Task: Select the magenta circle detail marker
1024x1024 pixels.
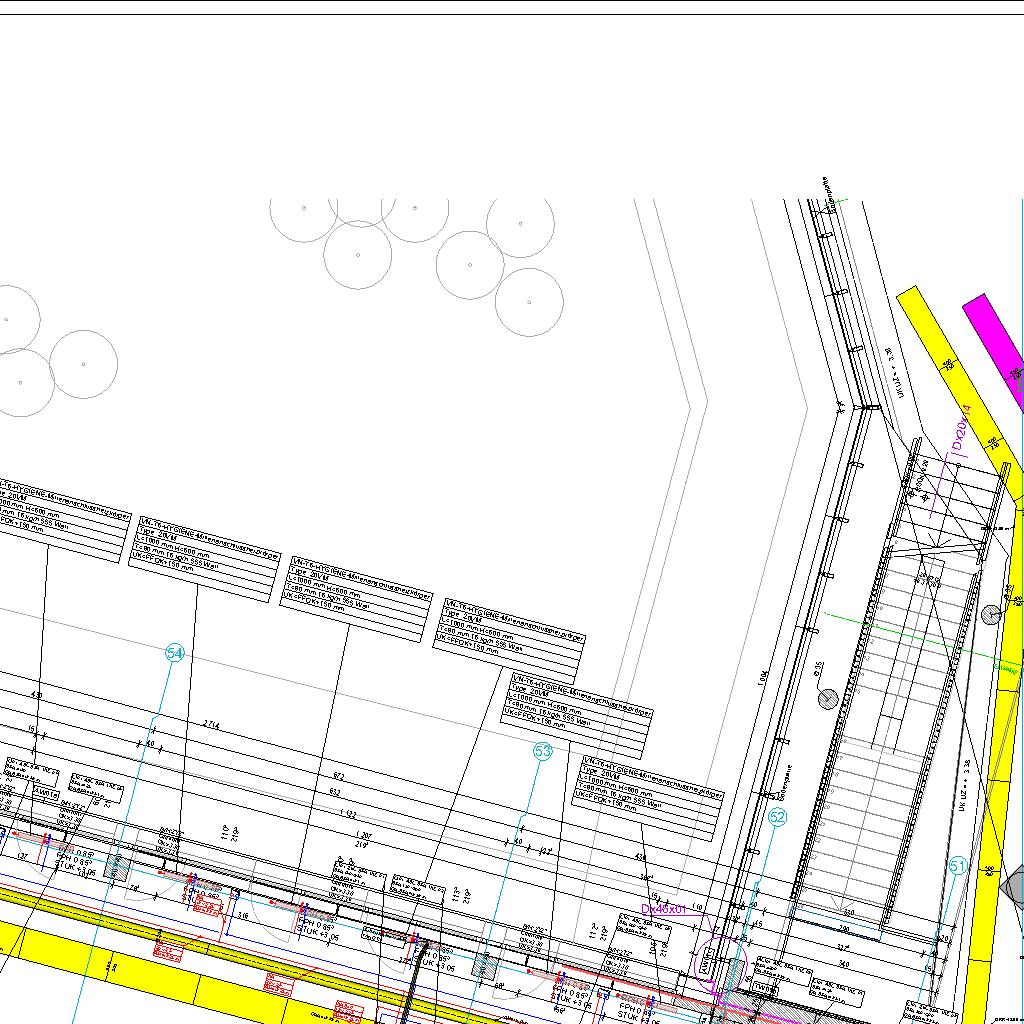Action: [x=720, y=963]
